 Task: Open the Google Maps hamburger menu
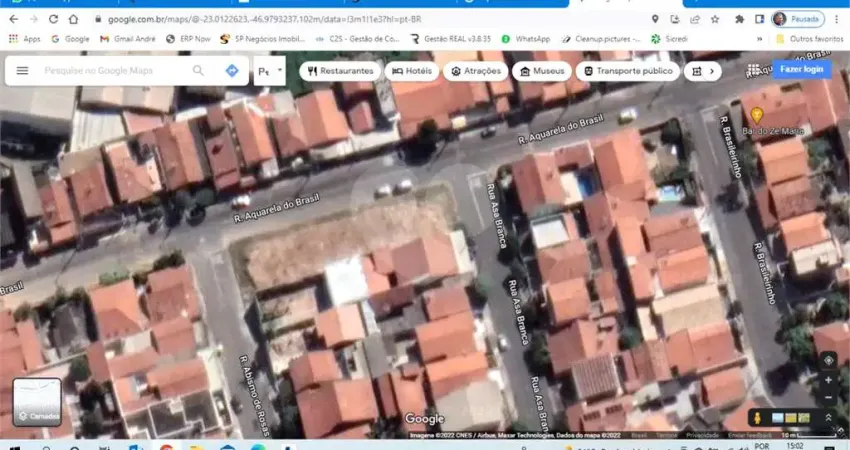(22, 70)
